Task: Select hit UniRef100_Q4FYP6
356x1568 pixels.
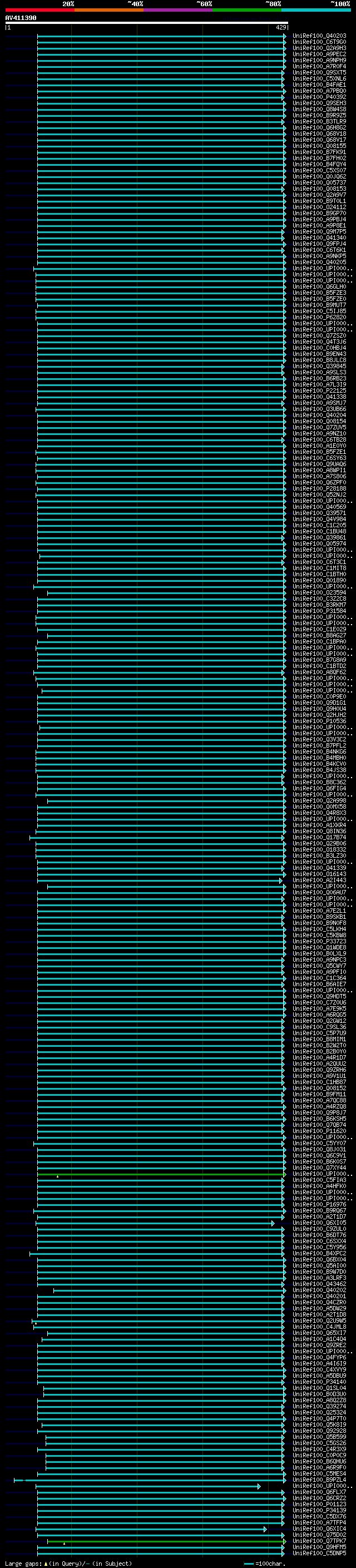Action: (319, 1357)
